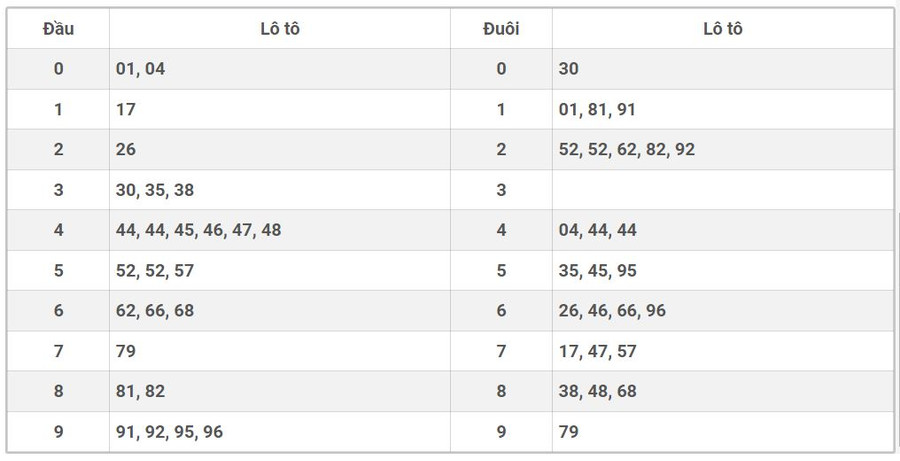This screenshot has width=900, height=461.
Task: Click the empty Lô tô cell for Đuôi 3
Action: (x=722, y=190)
